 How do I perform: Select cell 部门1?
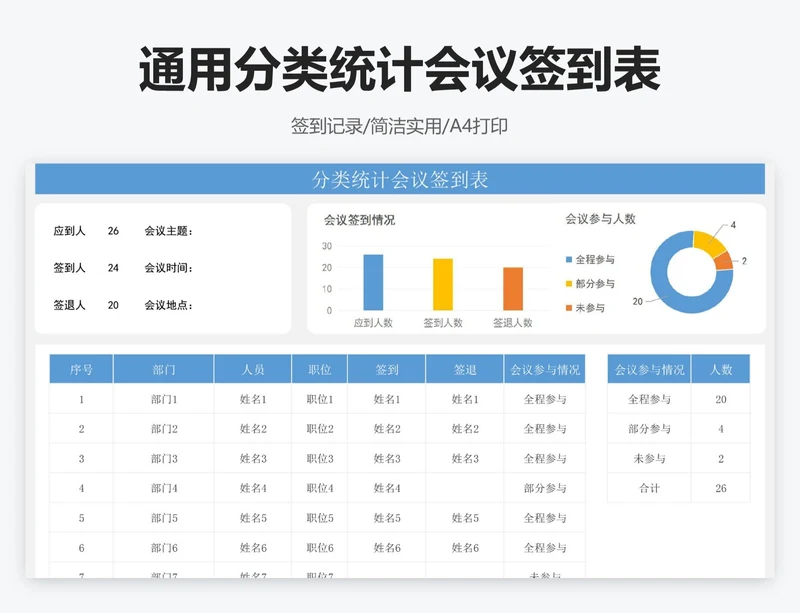[164, 399]
